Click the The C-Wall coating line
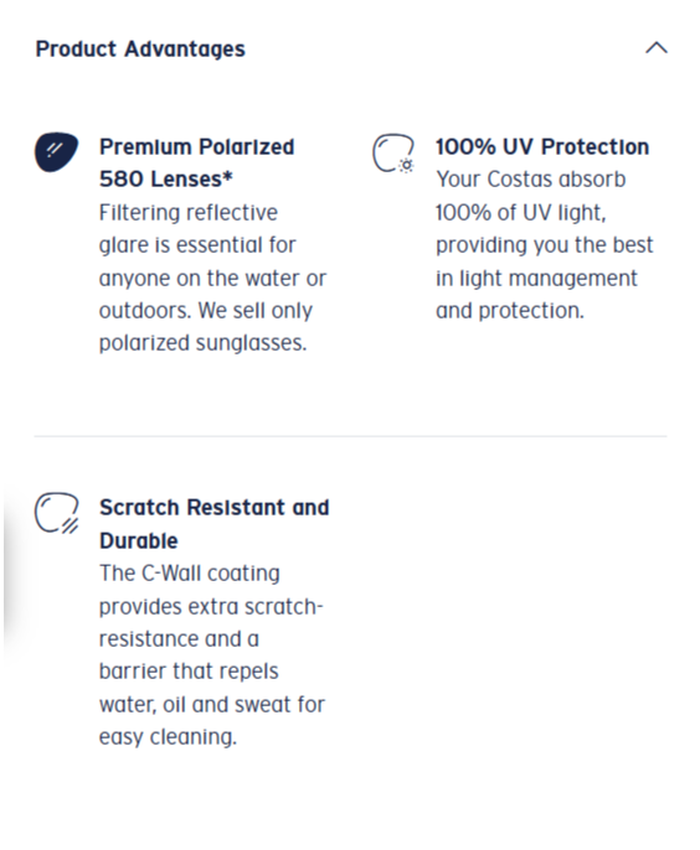 coord(189,574)
